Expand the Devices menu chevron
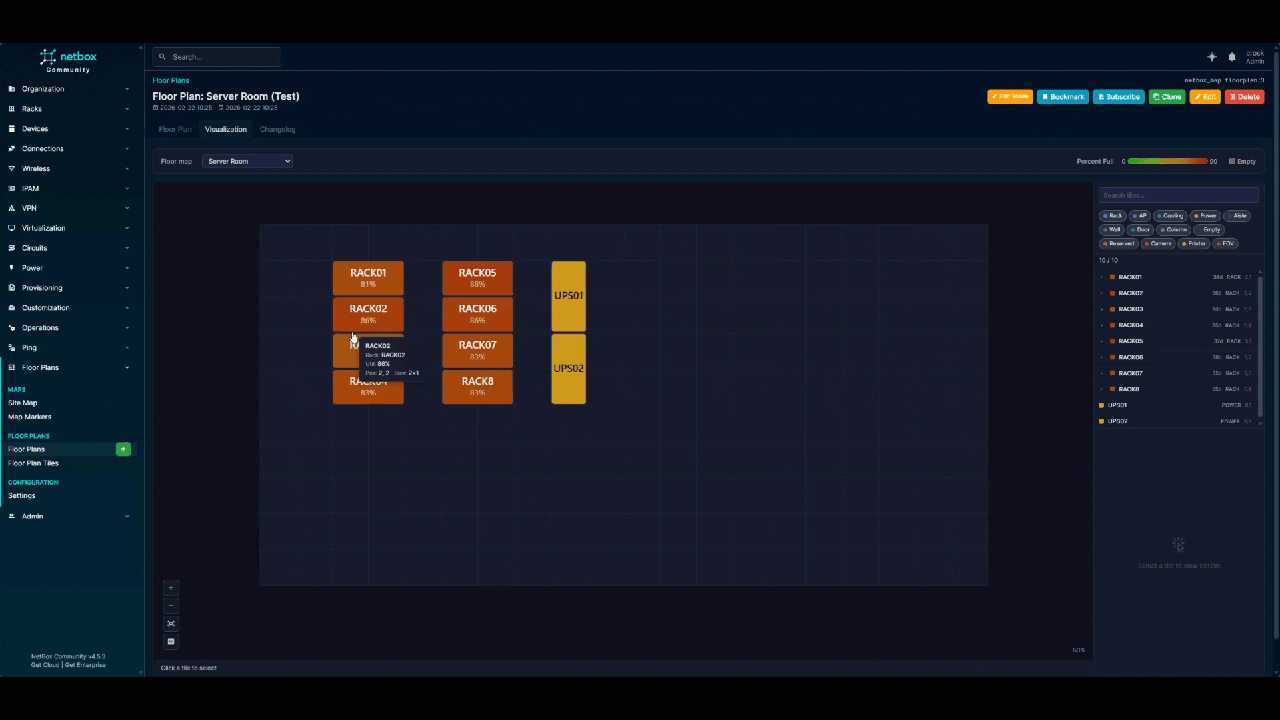Viewport: 1280px width, 720px height. (127, 129)
